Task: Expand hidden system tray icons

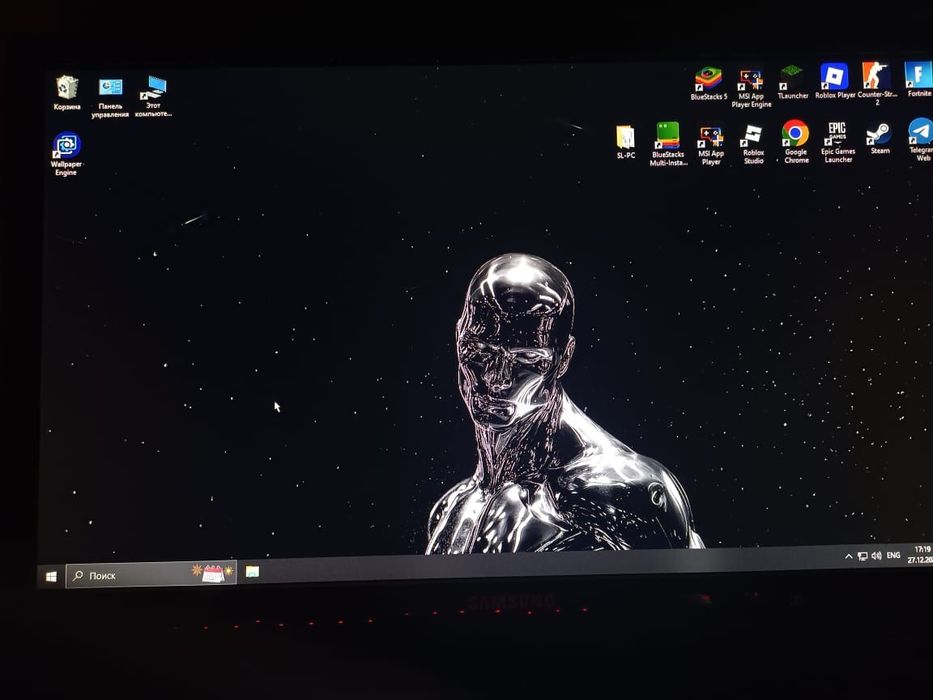Action: 849,557
